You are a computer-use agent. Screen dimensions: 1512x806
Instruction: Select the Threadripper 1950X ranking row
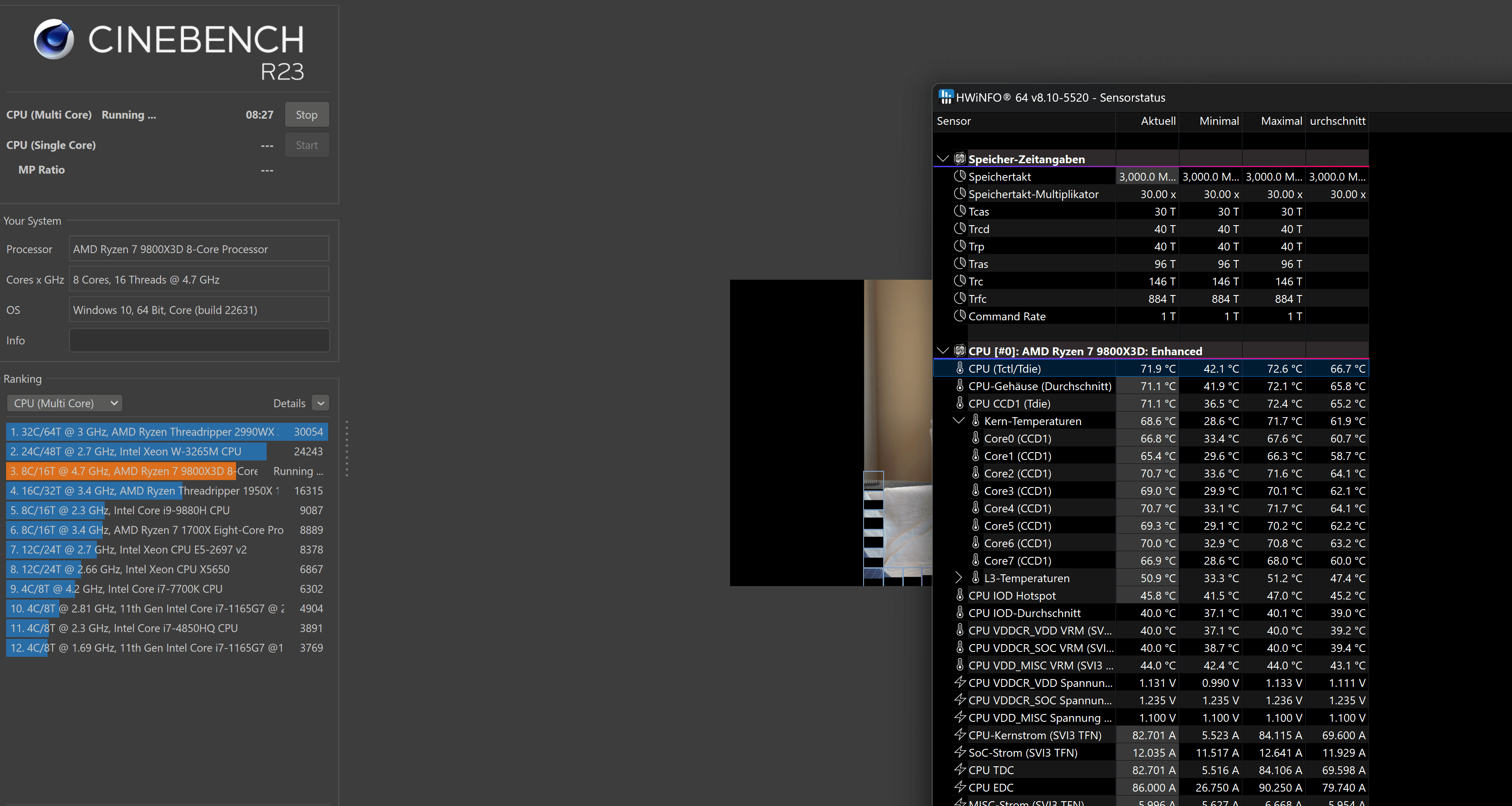pos(167,491)
